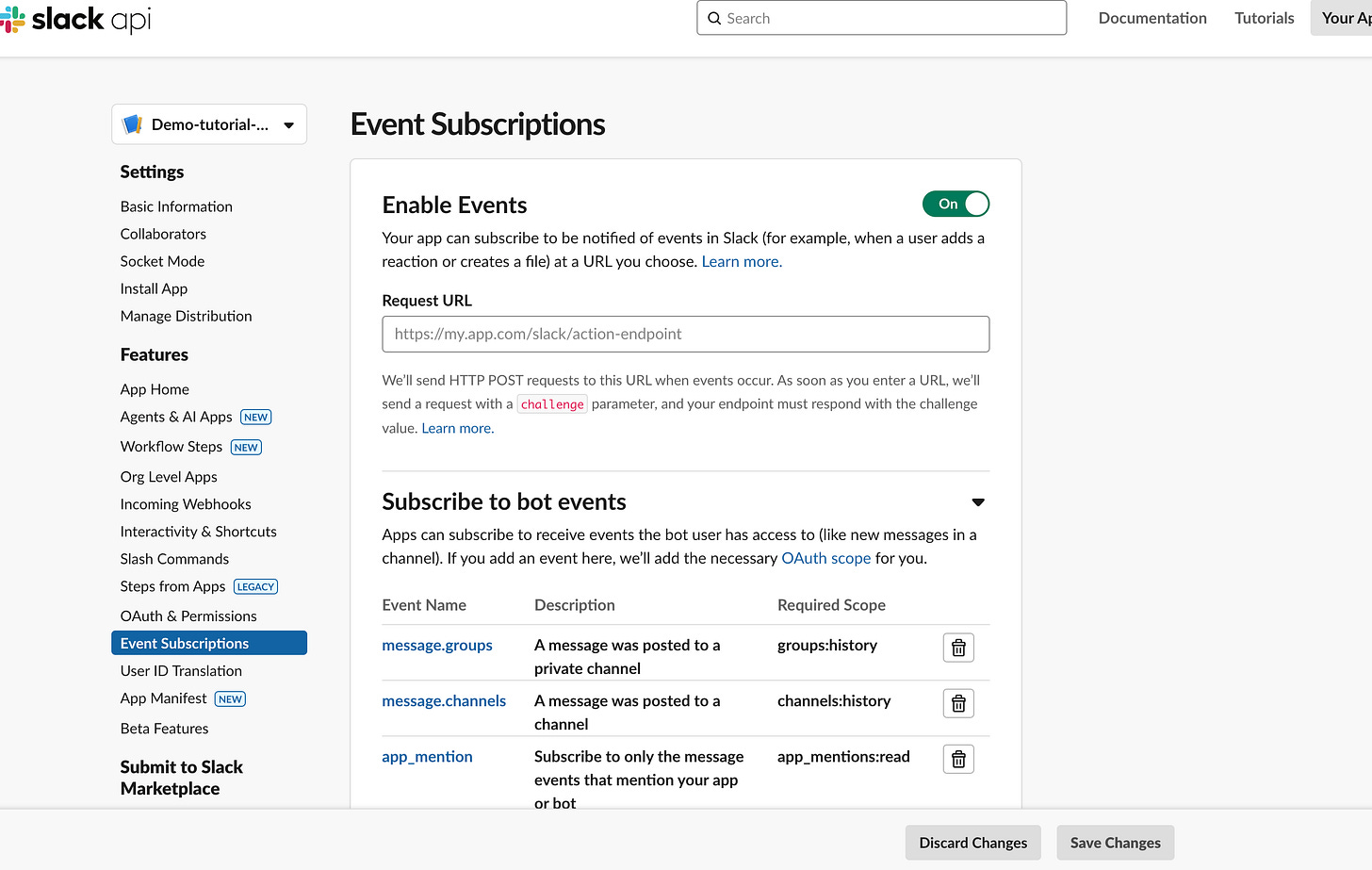The image size is (1372, 870).
Task: Select Incoming Webhooks in sidebar
Action: click(186, 504)
